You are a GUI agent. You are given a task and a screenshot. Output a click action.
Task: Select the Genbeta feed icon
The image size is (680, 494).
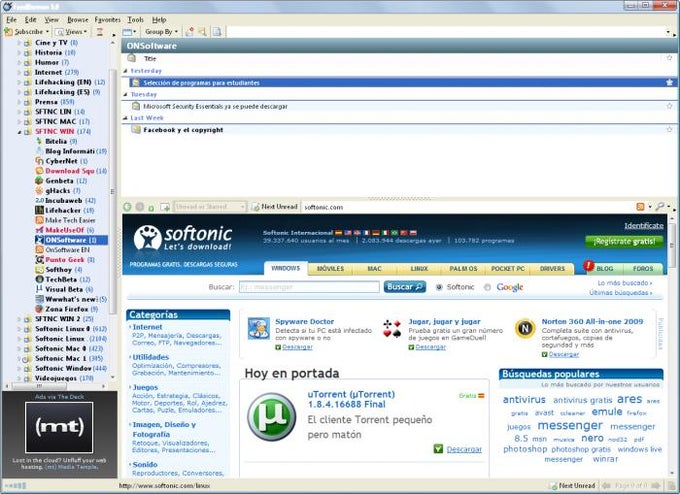(39, 181)
